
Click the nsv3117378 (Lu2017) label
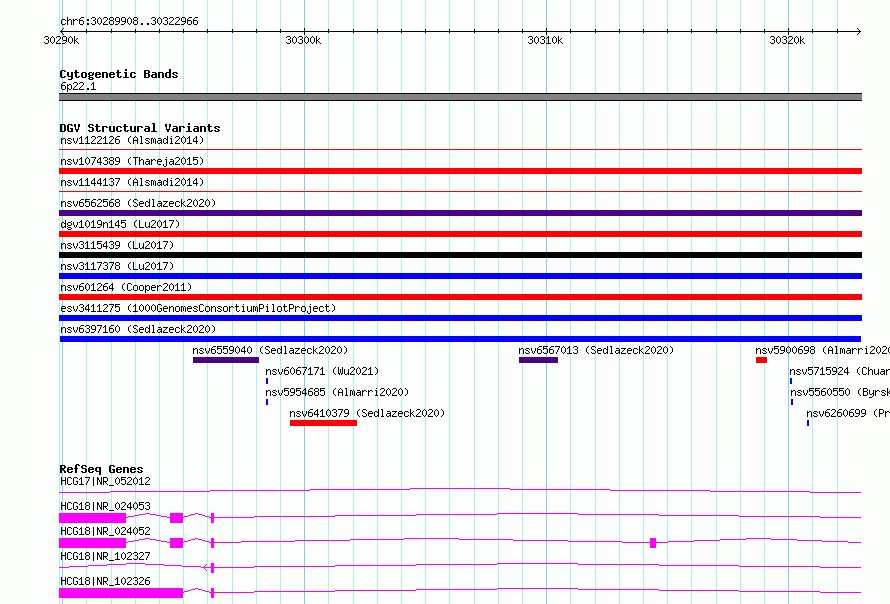pos(117,266)
